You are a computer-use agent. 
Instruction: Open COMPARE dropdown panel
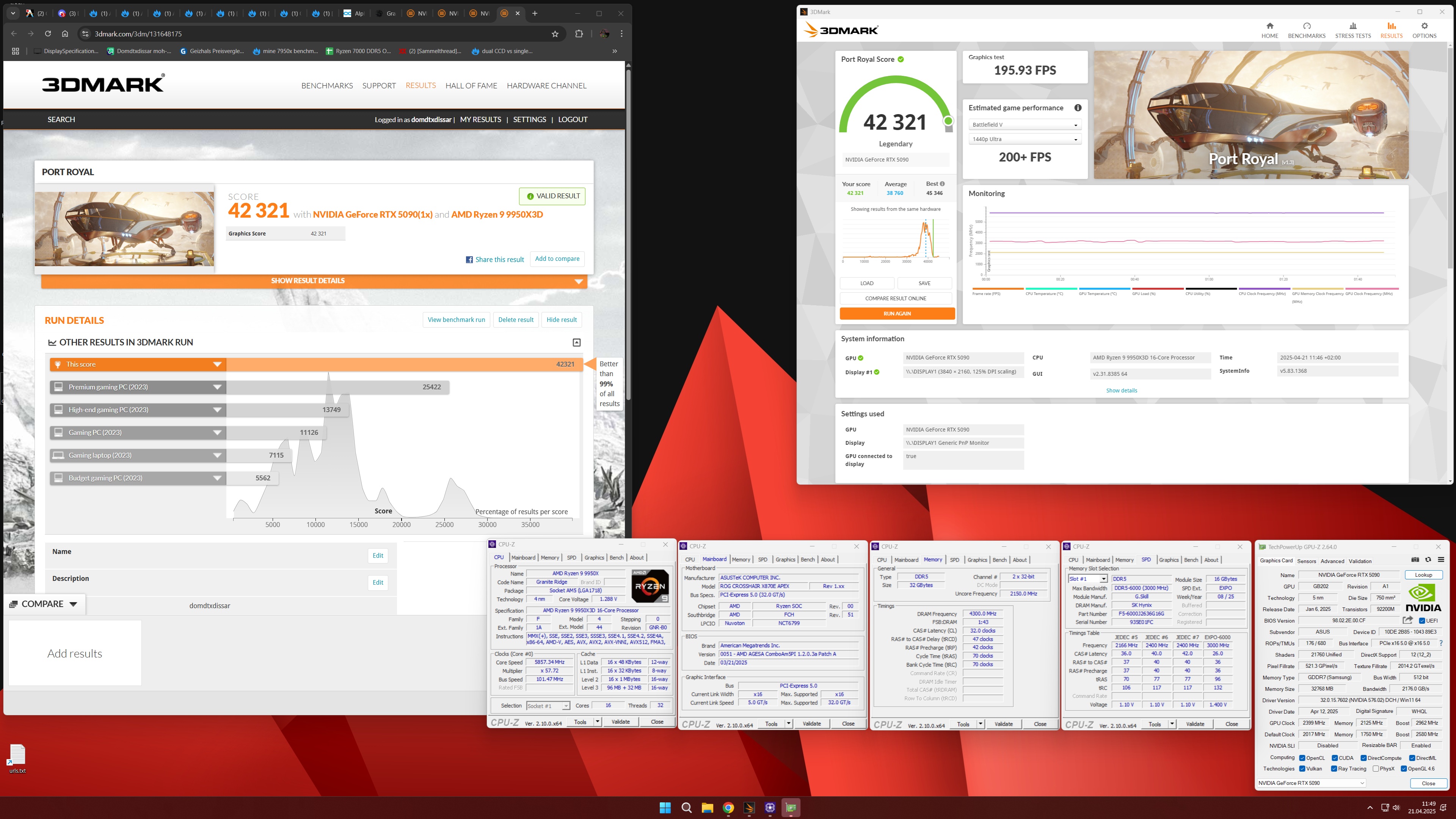point(44,604)
